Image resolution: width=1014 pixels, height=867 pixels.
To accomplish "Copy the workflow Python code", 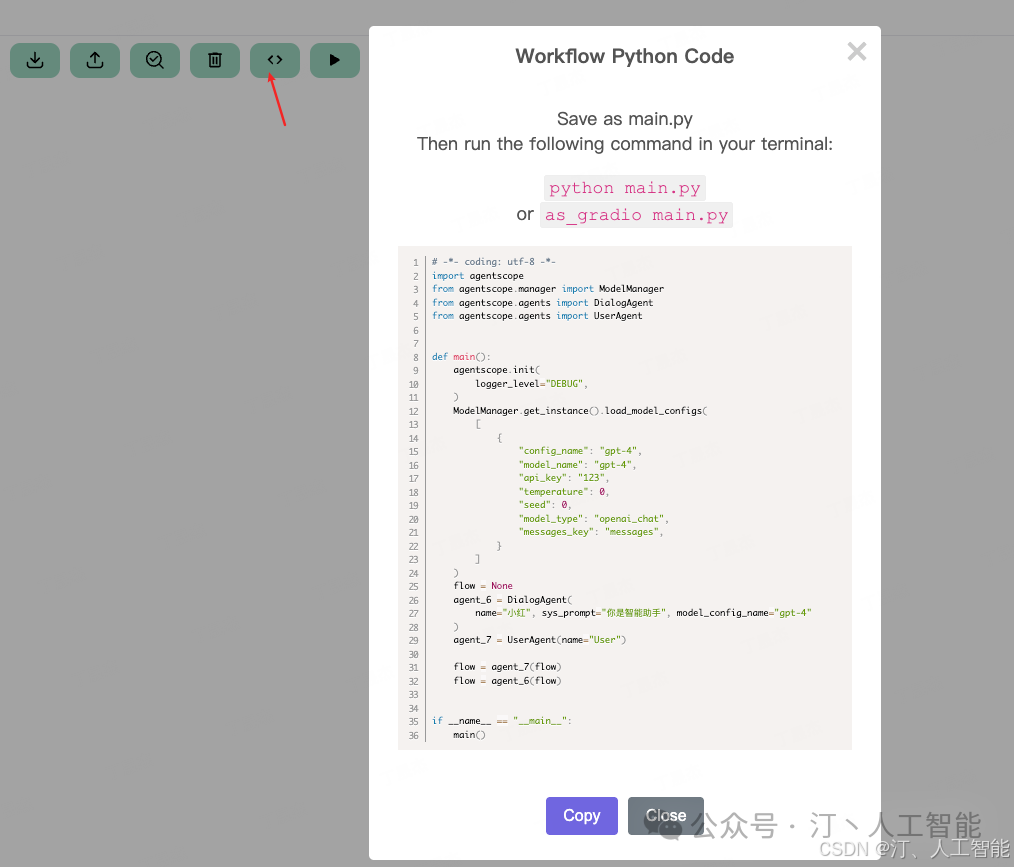I will (x=581, y=816).
